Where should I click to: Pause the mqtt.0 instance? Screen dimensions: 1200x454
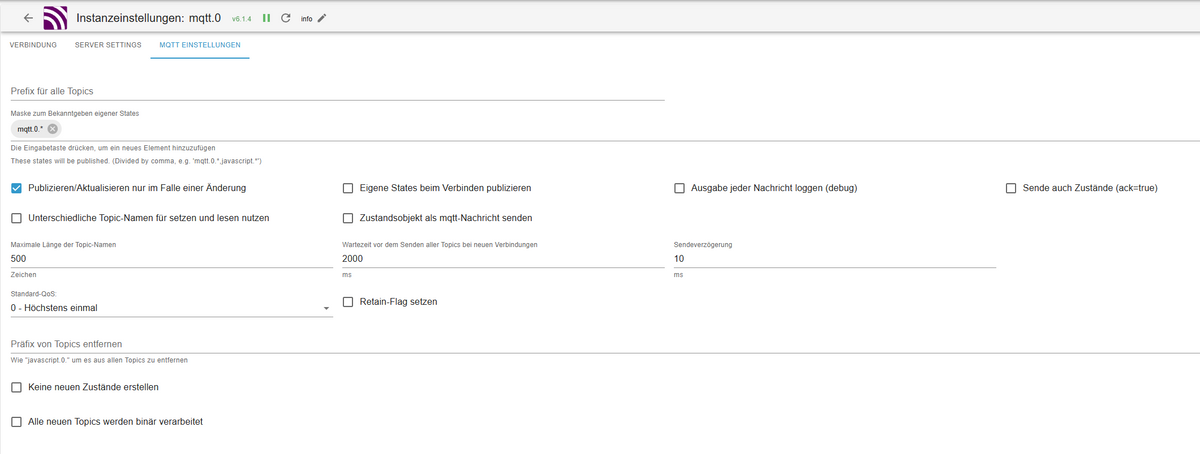267,18
